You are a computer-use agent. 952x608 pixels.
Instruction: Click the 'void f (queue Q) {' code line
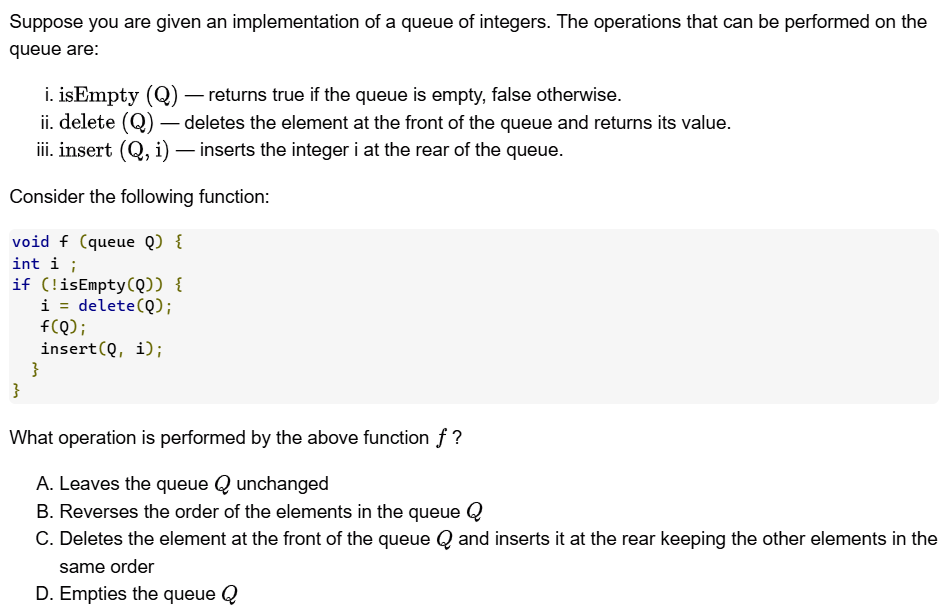(97, 241)
